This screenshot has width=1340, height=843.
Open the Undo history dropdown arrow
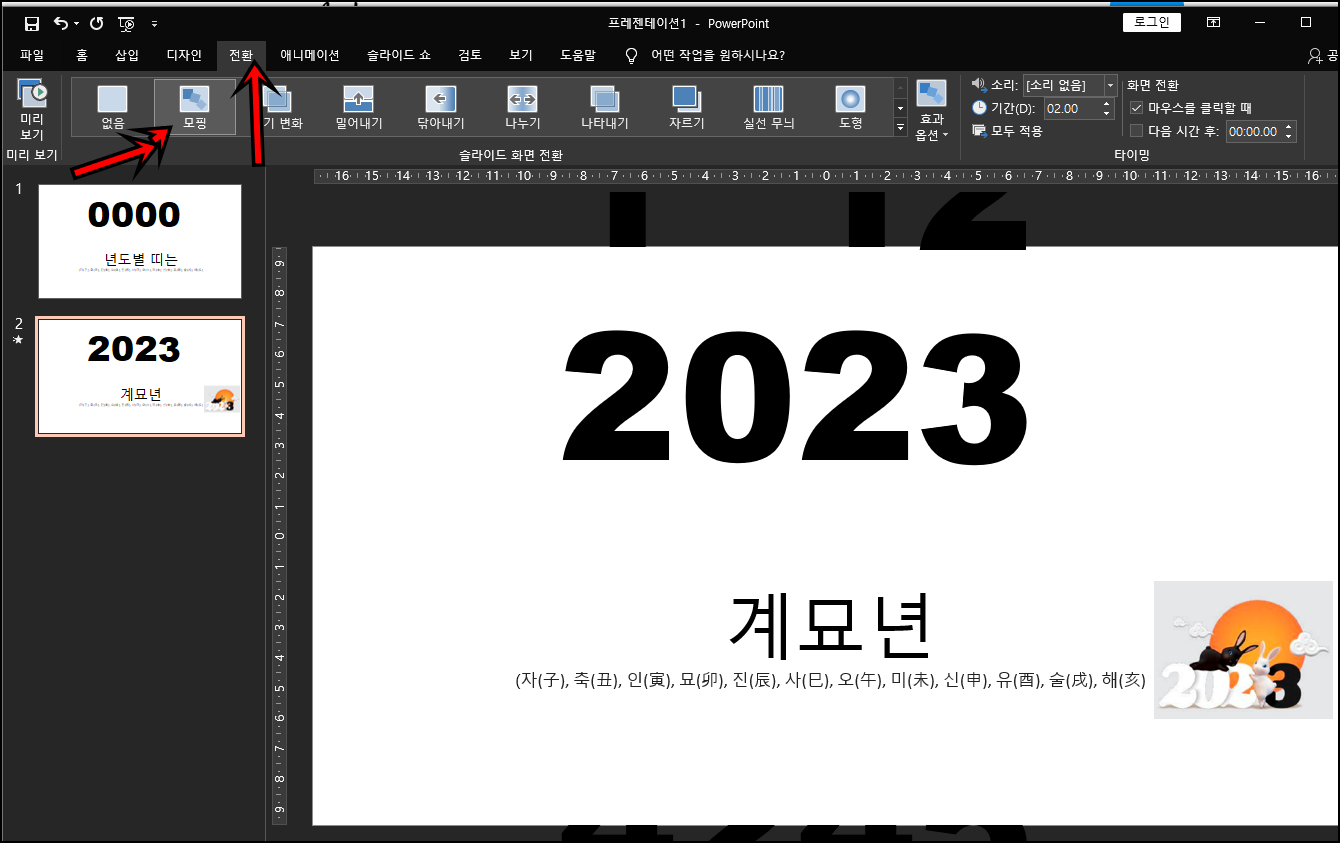pos(76,23)
